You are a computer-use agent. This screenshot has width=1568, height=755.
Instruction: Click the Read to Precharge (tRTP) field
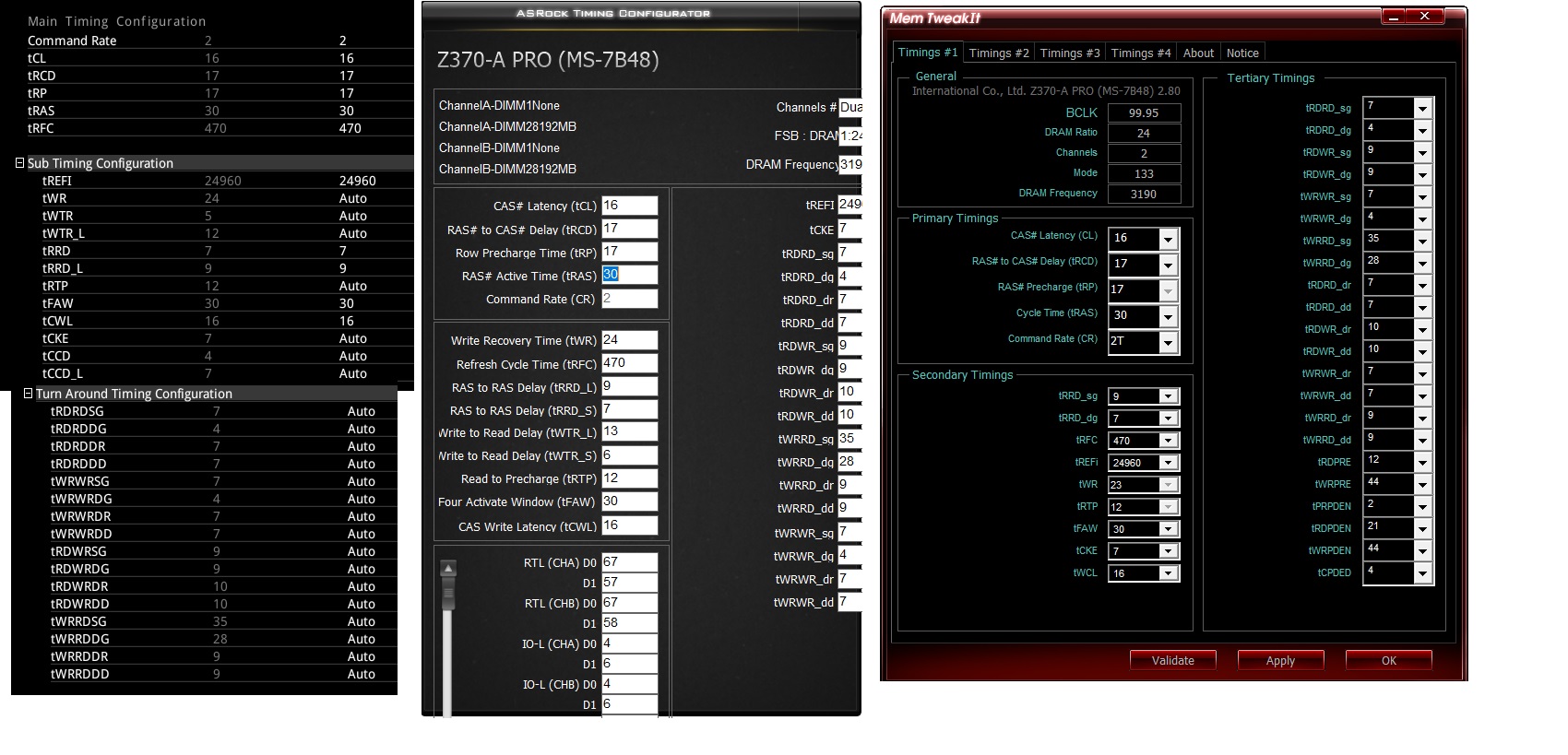click(629, 478)
